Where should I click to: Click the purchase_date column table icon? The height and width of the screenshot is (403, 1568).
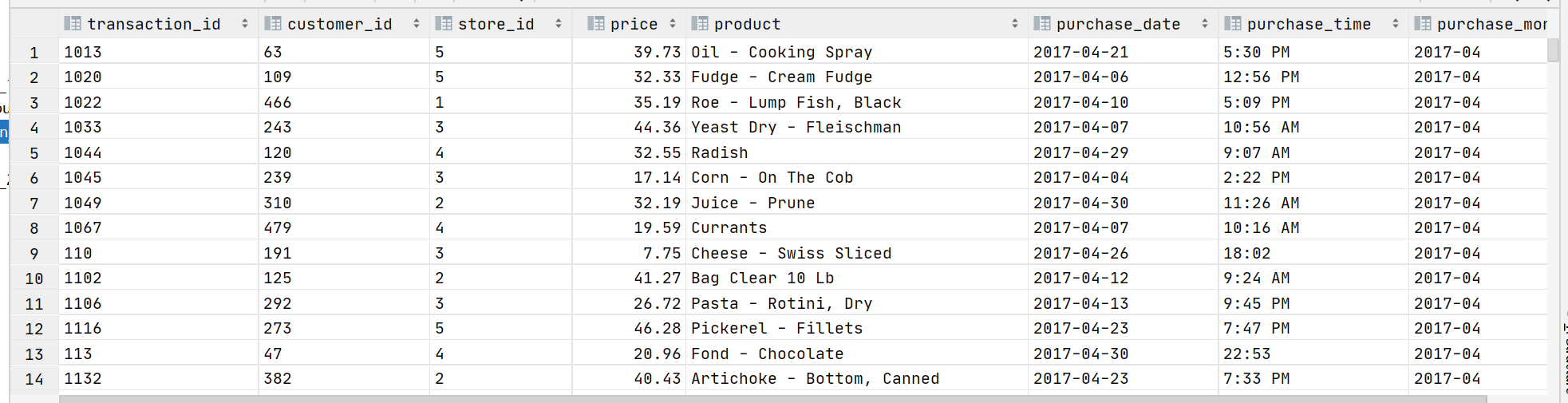(1041, 24)
